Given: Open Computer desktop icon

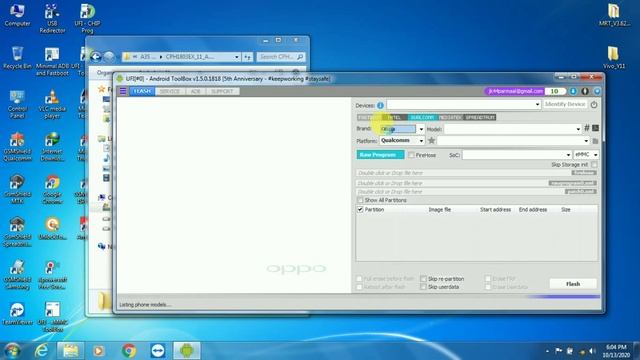Looking at the screenshot, I should [17, 16].
